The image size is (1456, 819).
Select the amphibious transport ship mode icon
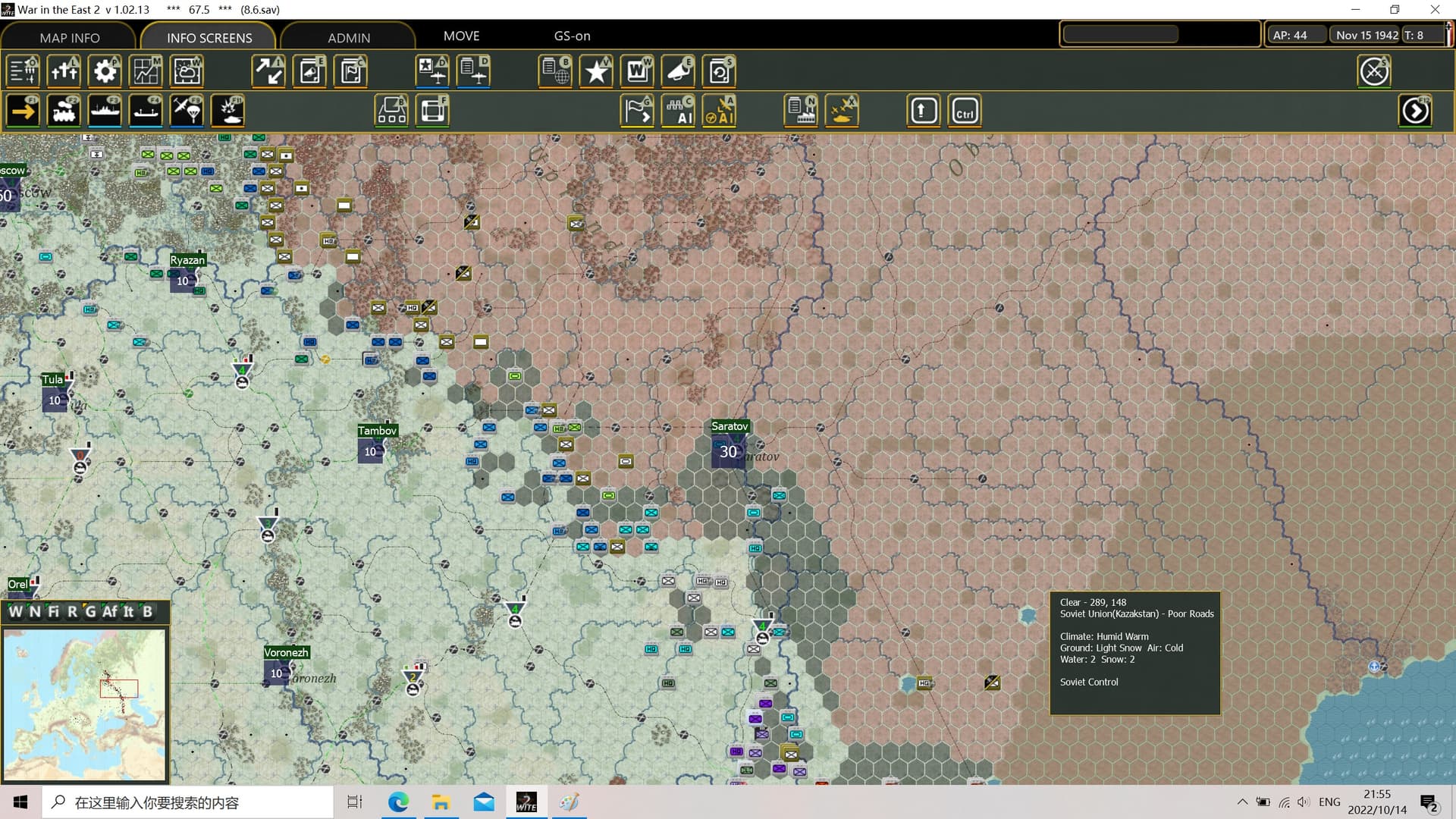point(146,111)
